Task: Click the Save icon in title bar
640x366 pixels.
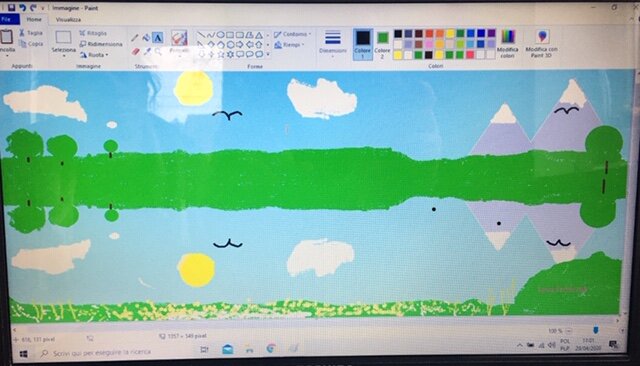Action: 11,7
